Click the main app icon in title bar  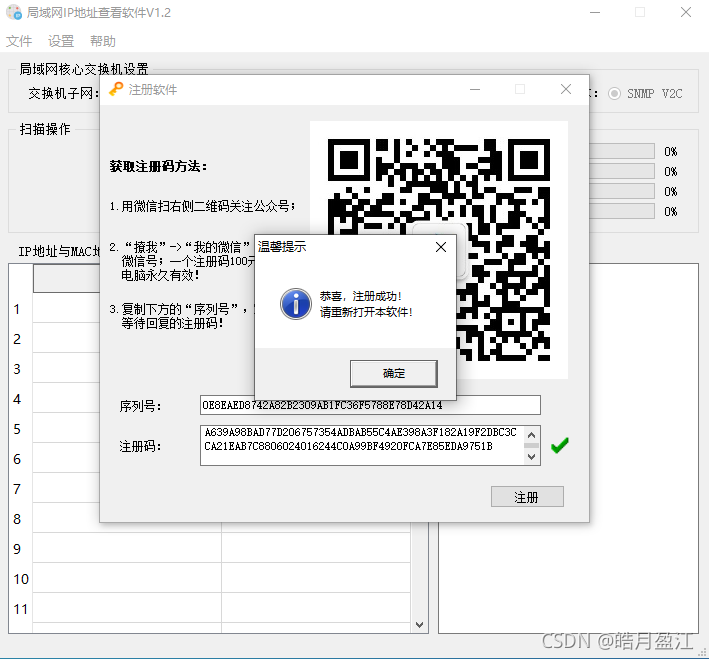(14, 12)
